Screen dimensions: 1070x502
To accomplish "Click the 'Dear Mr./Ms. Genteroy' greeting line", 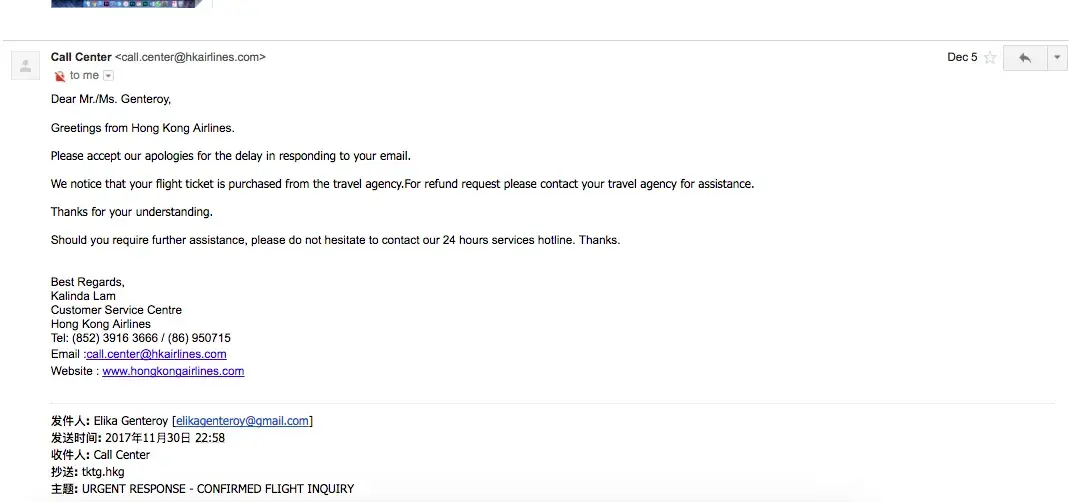I will coord(111,99).
